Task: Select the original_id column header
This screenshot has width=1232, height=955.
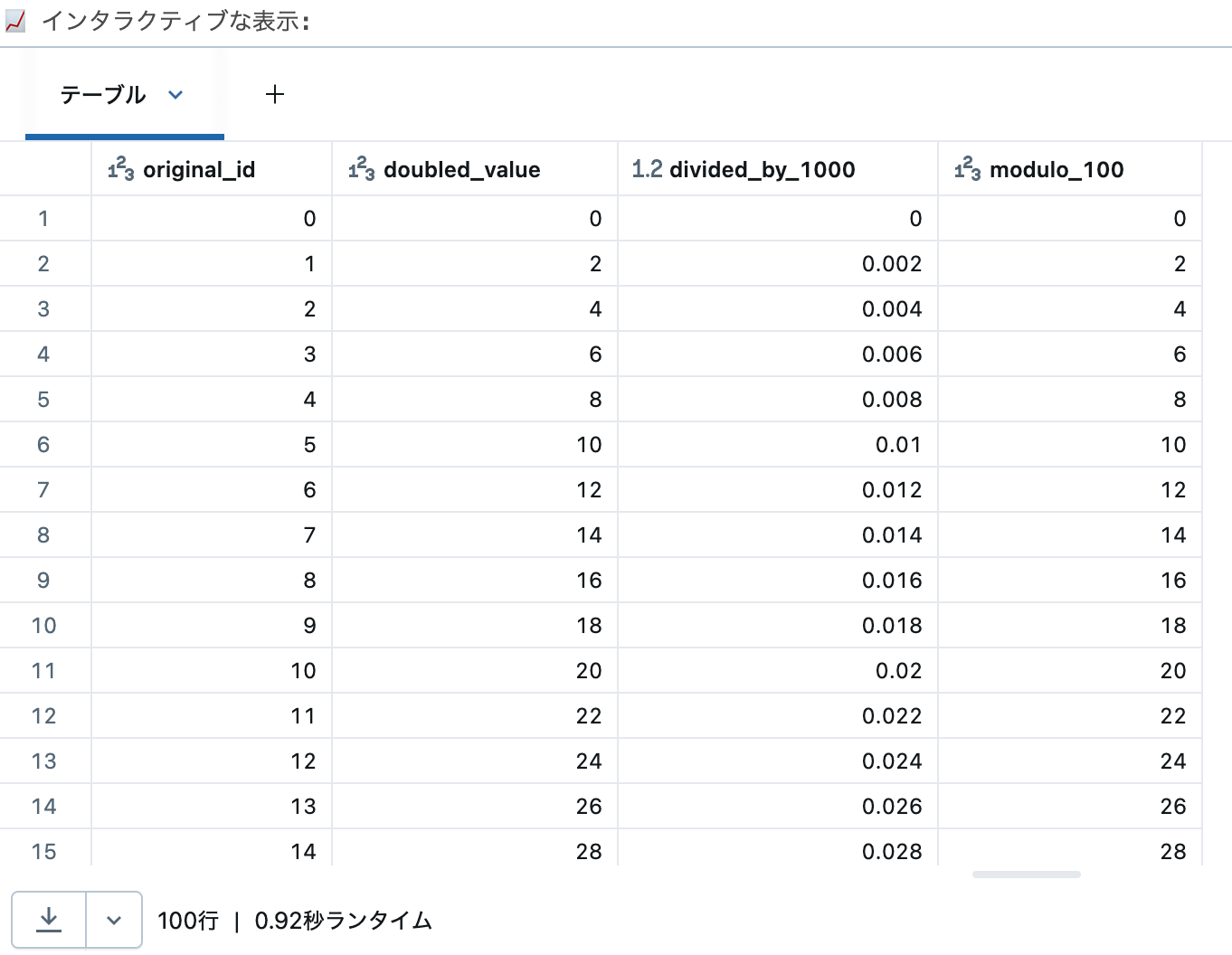Action: pyautogui.click(x=213, y=169)
